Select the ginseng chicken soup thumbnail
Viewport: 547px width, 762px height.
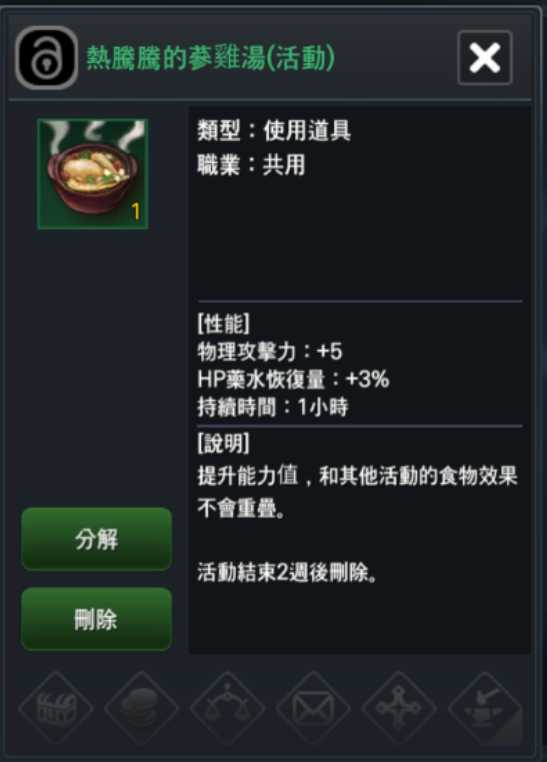point(93,174)
